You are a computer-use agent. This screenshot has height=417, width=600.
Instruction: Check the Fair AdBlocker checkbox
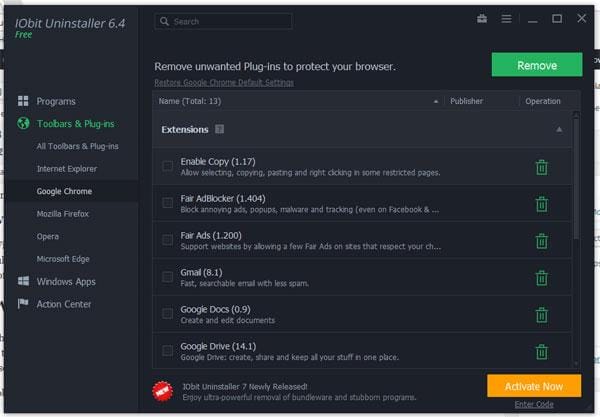coord(168,203)
